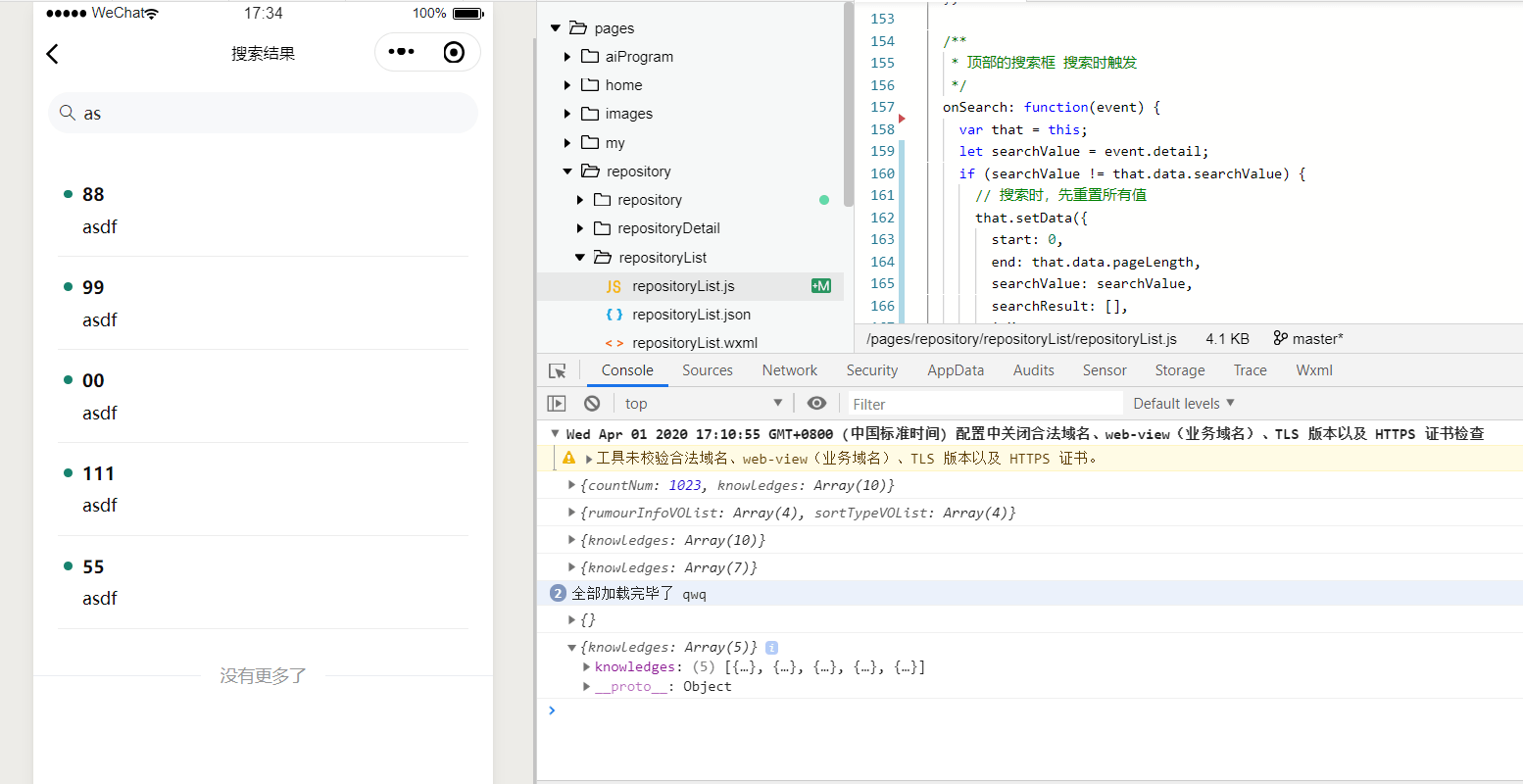The width and height of the screenshot is (1523, 784).
Task: Switch to the Console tab
Action: pos(627,370)
